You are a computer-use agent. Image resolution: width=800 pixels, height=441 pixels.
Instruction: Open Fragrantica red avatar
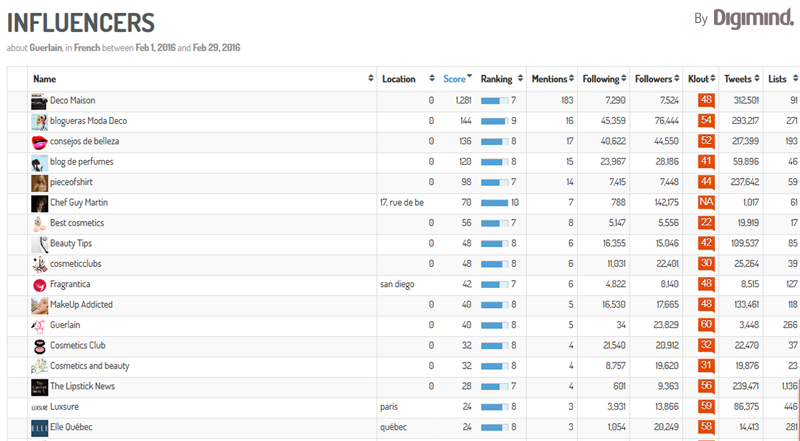click(x=39, y=285)
